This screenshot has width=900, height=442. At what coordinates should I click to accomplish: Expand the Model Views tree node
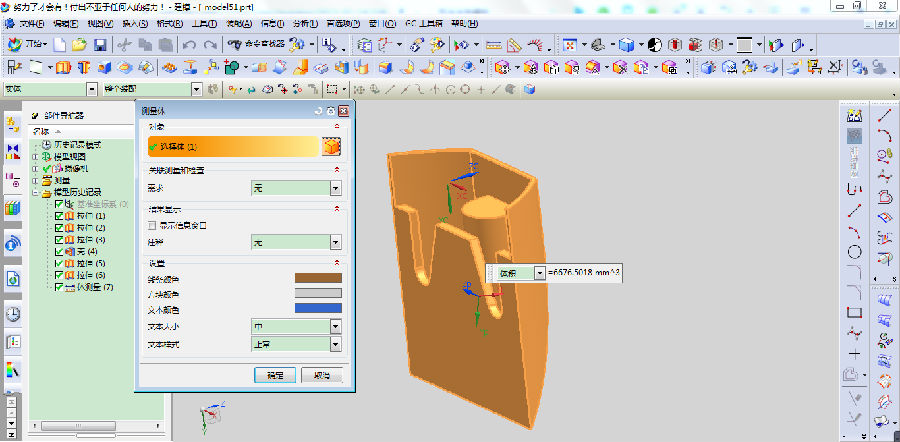tap(36, 157)
